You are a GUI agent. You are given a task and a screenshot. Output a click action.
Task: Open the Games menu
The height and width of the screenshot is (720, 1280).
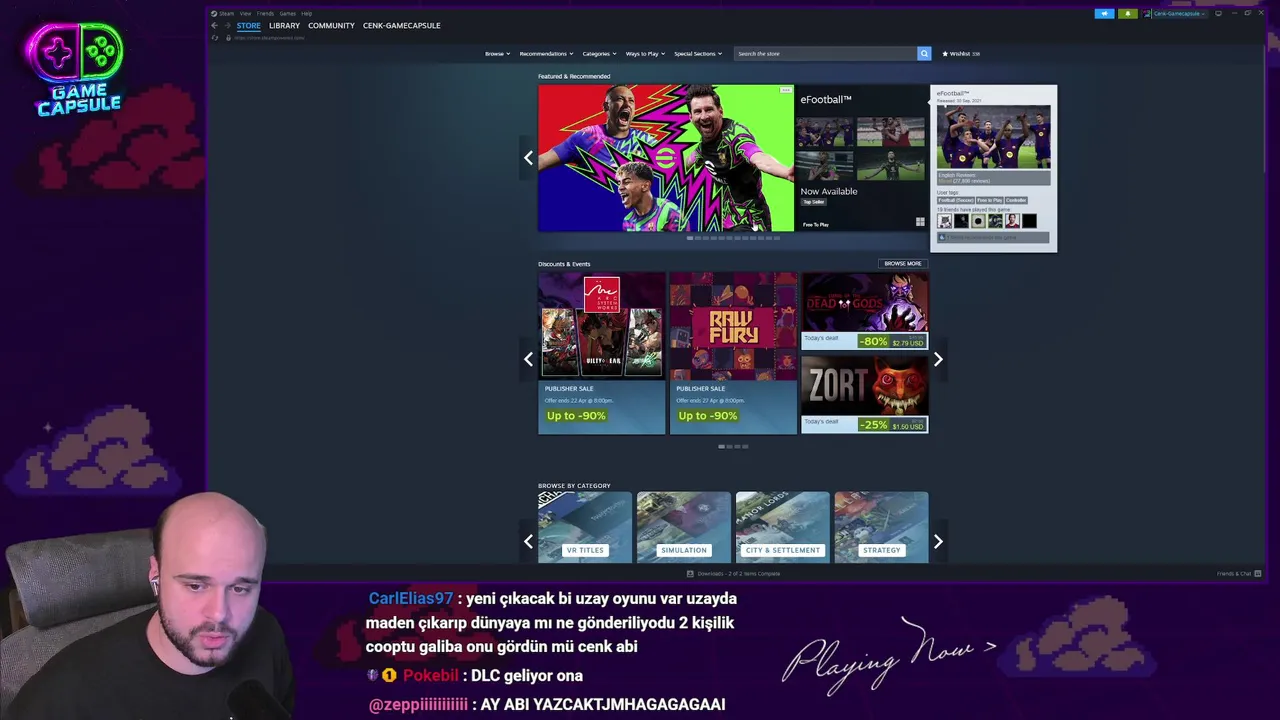tap(287, 13)
